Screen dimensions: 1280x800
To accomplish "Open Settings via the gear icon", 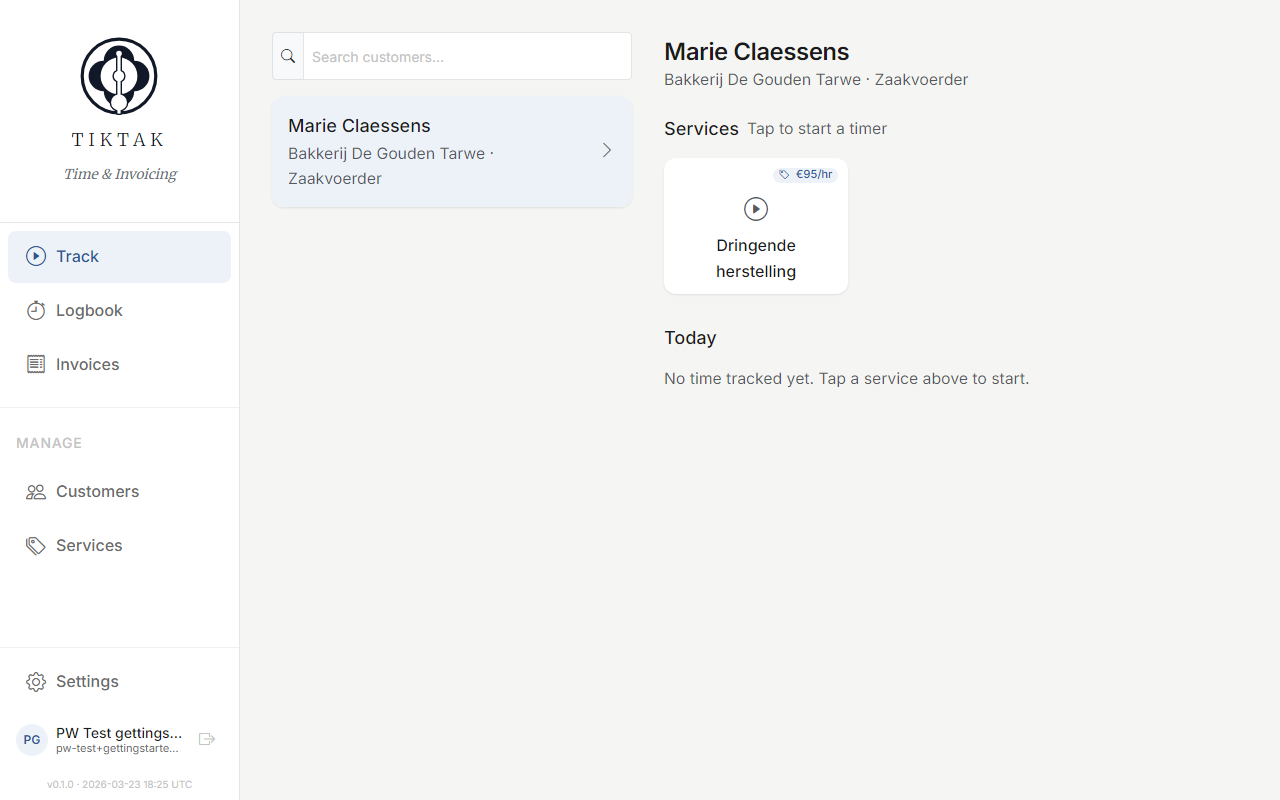I will tap(36, 681).
